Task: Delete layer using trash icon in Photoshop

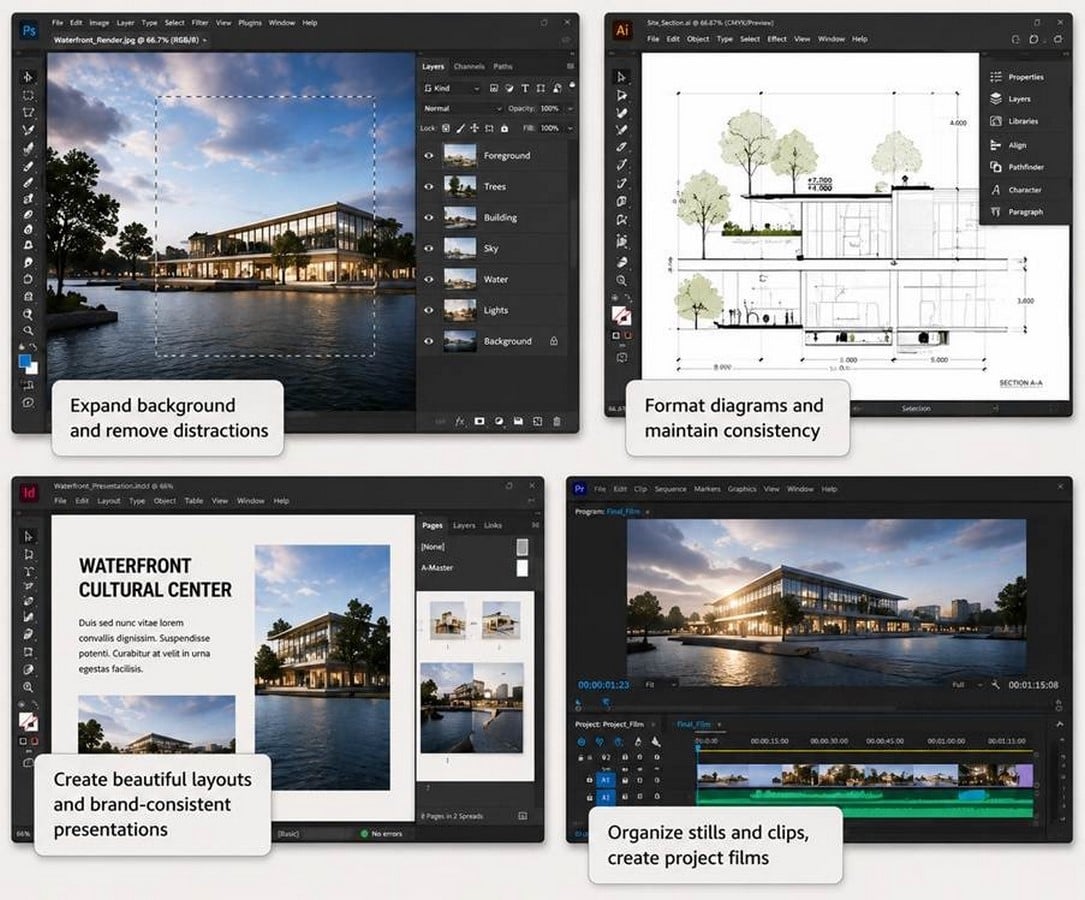Action: pyautogui.click(x=557, y=421)
